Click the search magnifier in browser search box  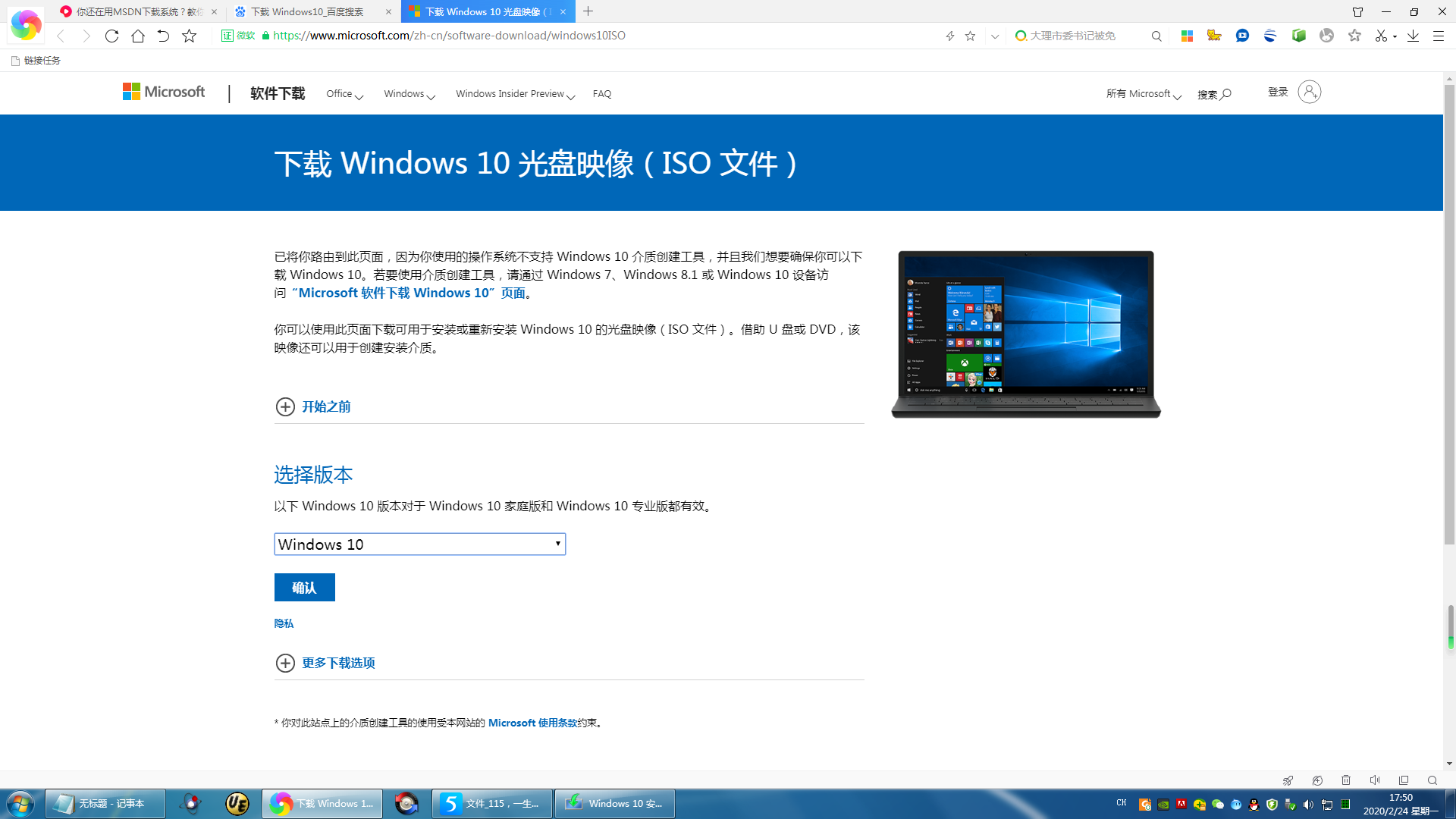click(x=1156, y=36)
